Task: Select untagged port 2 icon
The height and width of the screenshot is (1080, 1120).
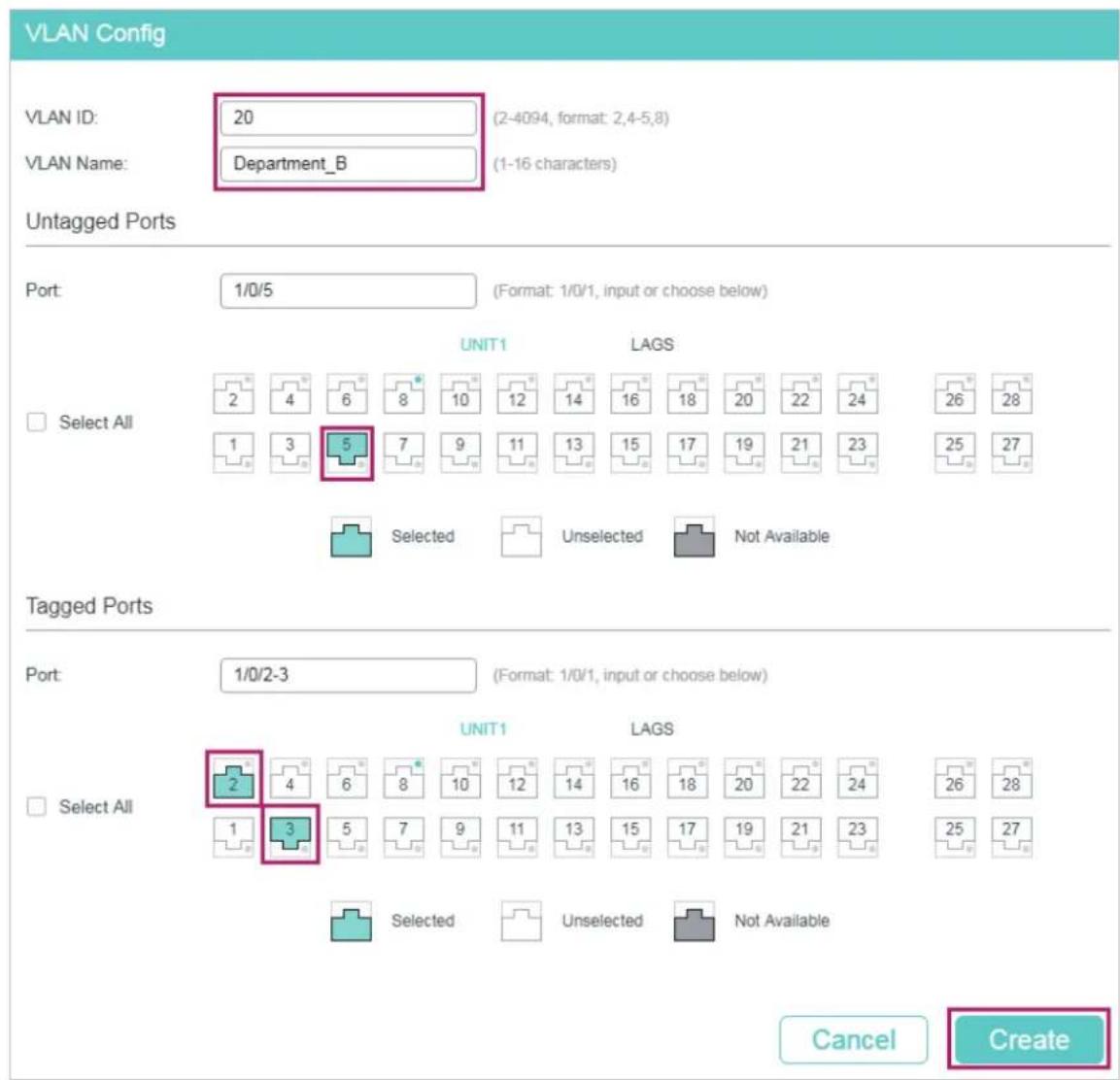Action: pos(233,393)
